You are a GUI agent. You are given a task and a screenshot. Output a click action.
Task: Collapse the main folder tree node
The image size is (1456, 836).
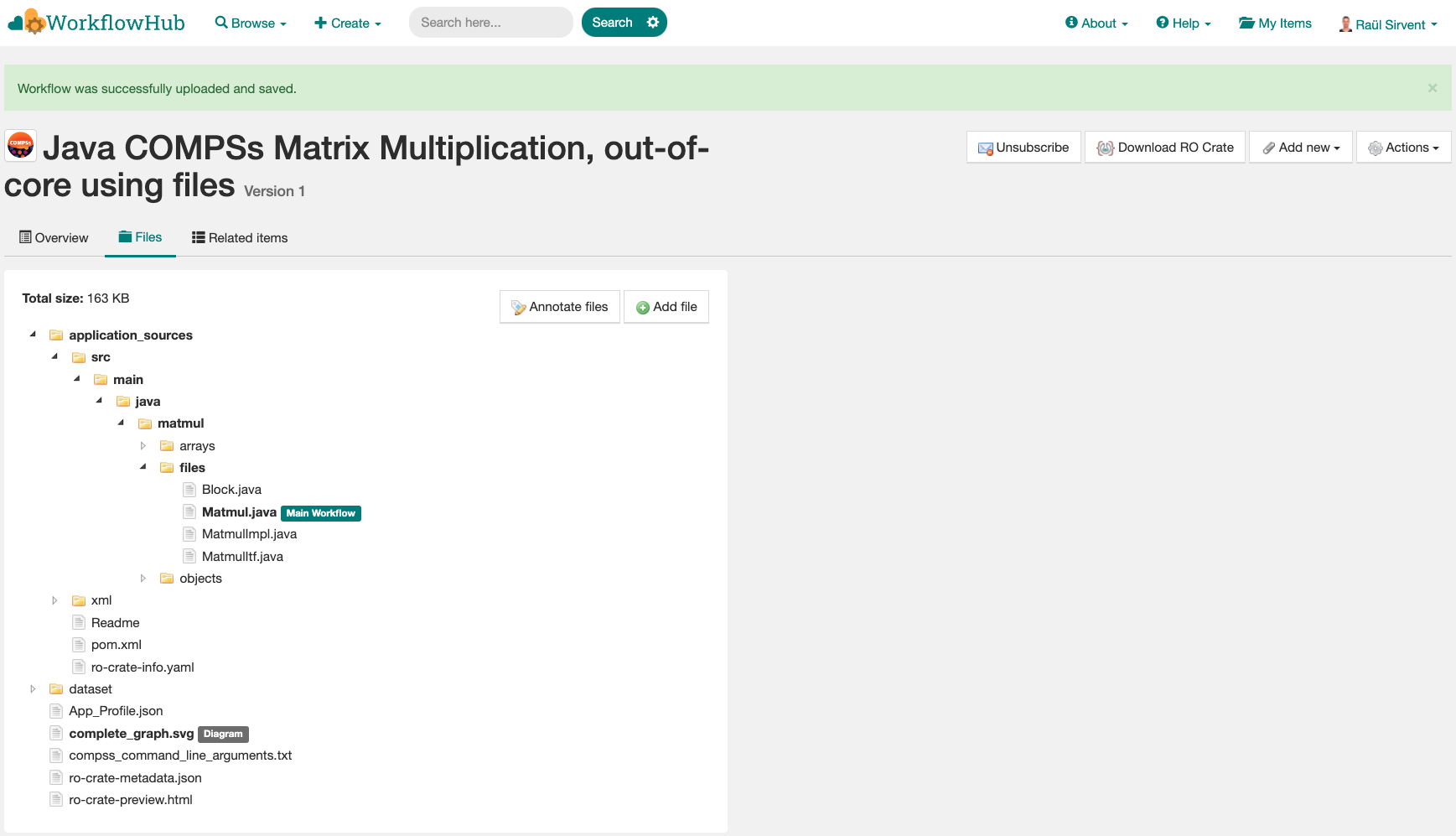coord(77,379)
